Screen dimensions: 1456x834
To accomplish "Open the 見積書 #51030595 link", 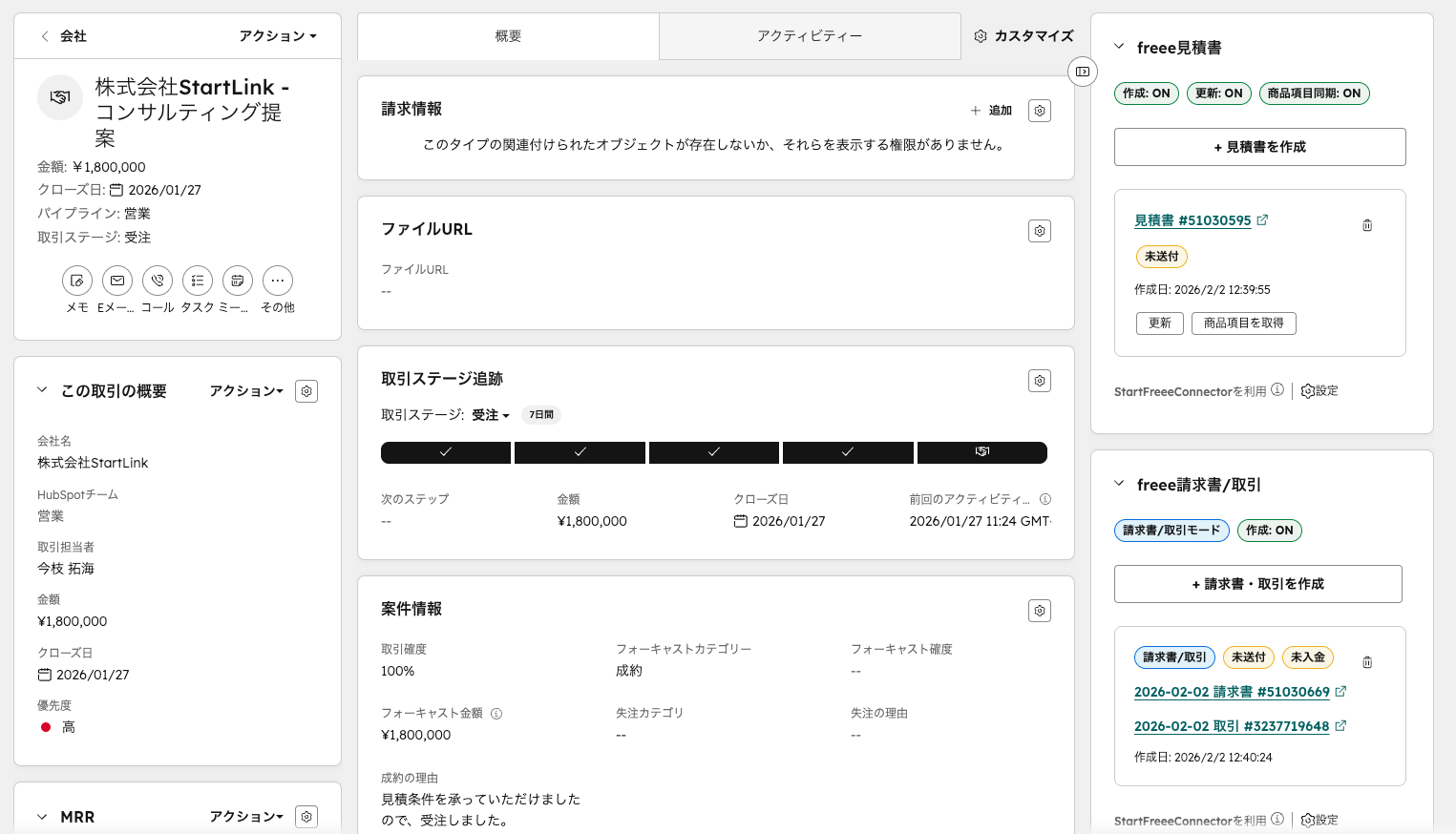I will pyautogui.click(x=1192, y=220).
